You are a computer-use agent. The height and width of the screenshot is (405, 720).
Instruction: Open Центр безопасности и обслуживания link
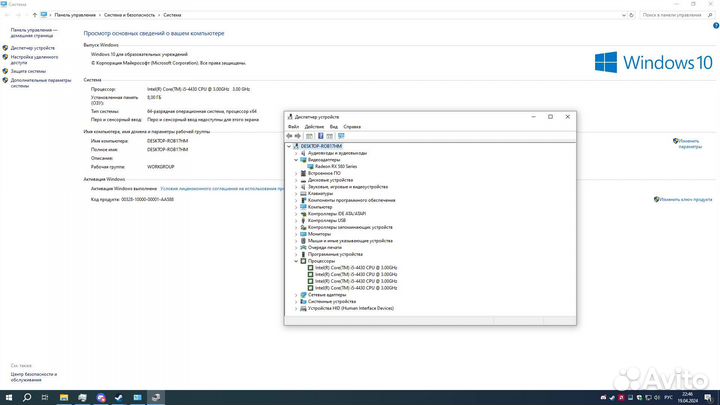(x=34, y=377)
